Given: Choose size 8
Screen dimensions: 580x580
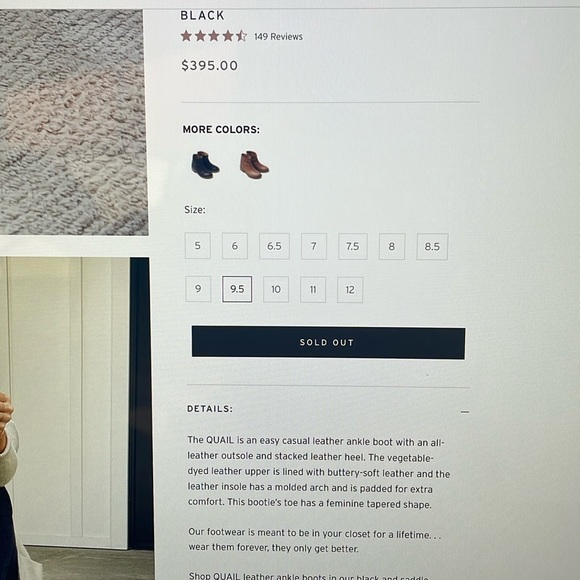Looking at the screenshot, I should pyautogui.click(x=392, y=246).
